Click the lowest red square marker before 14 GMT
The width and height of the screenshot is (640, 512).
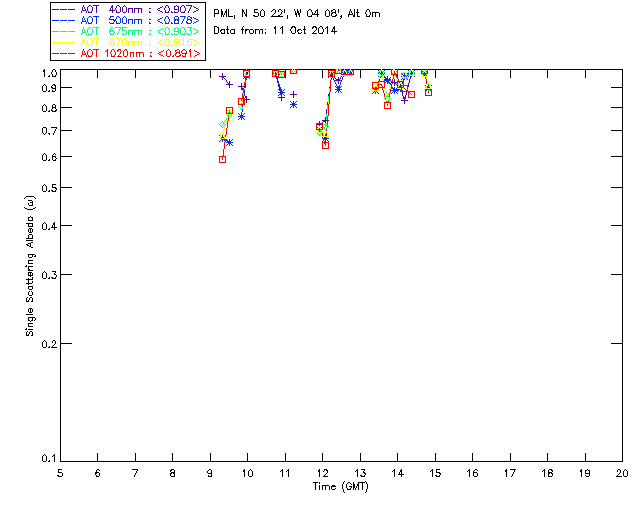pyautogui.click(x=387, y=105)
